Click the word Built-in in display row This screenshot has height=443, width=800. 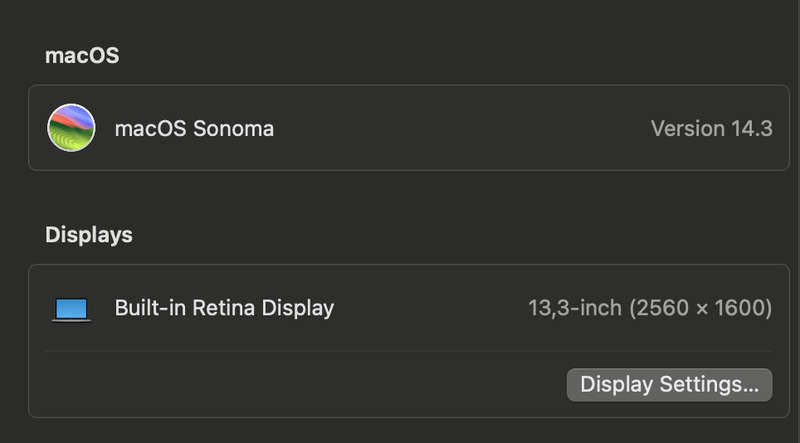[151, 308]
